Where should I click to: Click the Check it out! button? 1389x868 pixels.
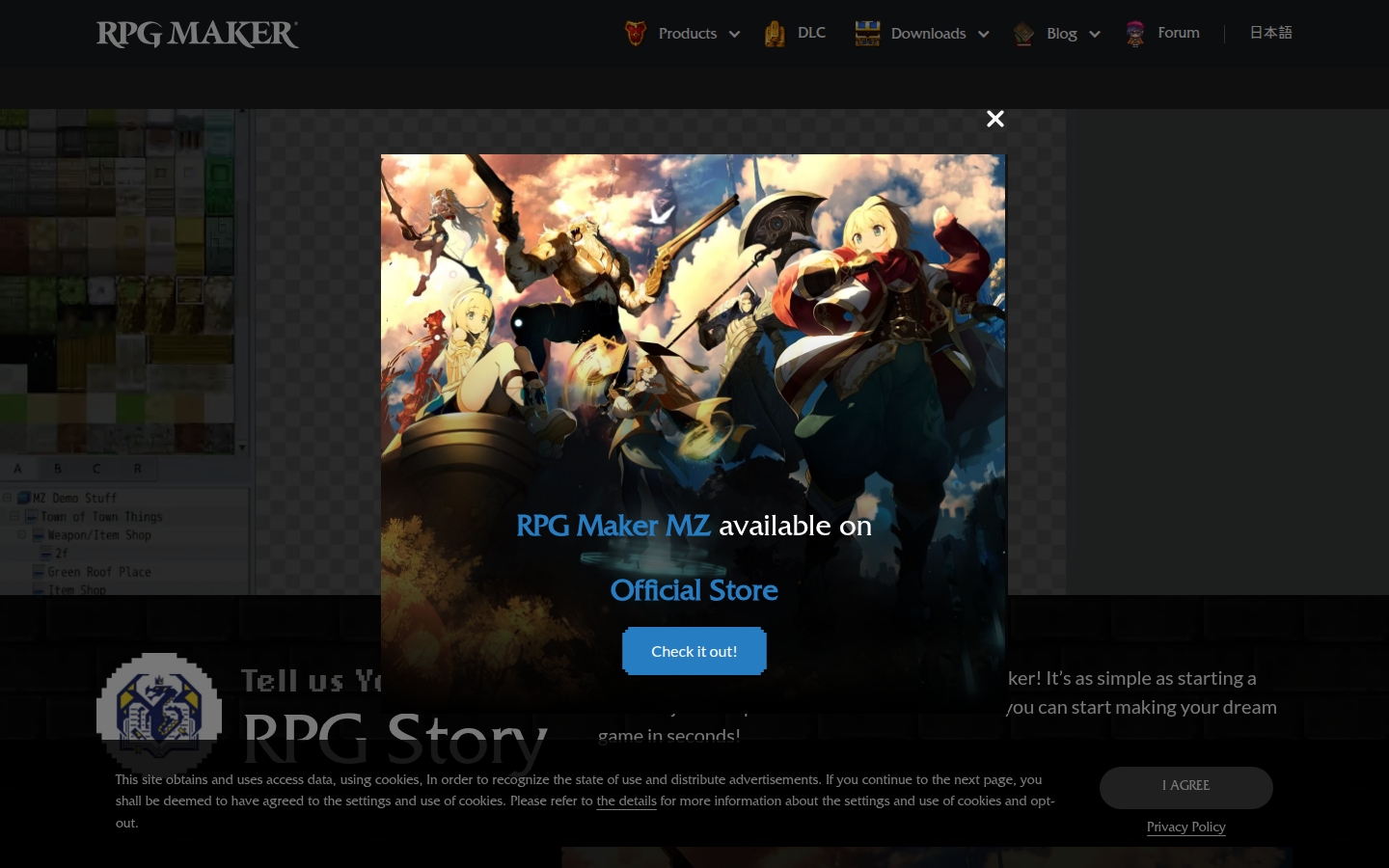pos(694,651)
